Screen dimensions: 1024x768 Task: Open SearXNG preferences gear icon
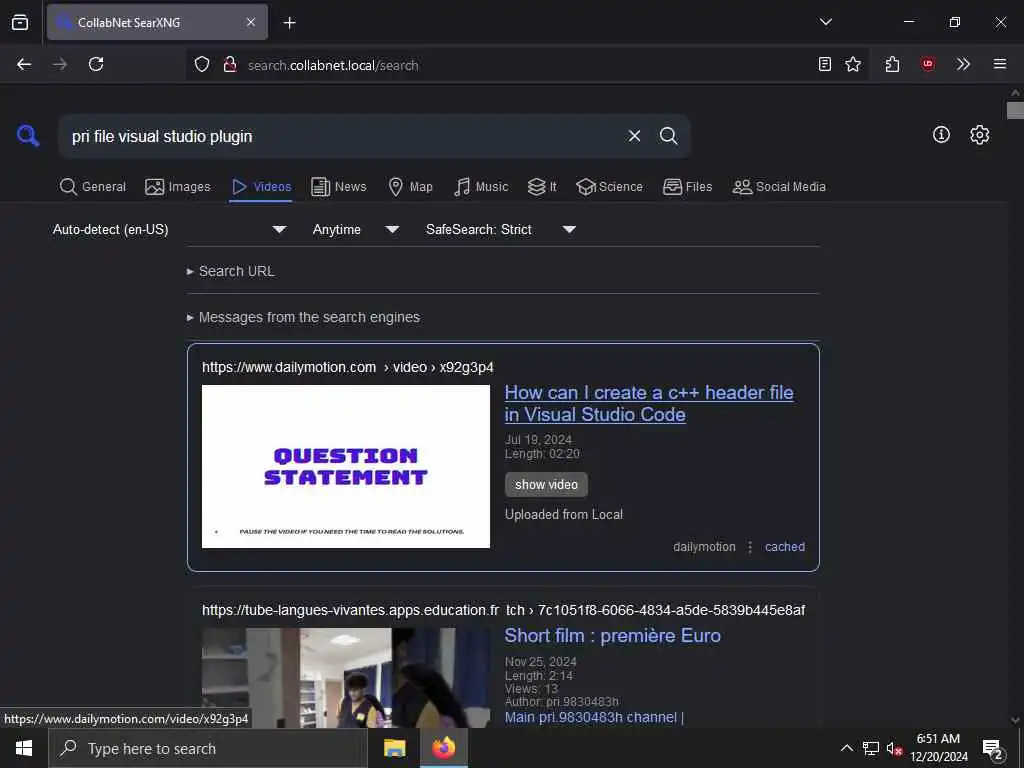coord(979,135)
